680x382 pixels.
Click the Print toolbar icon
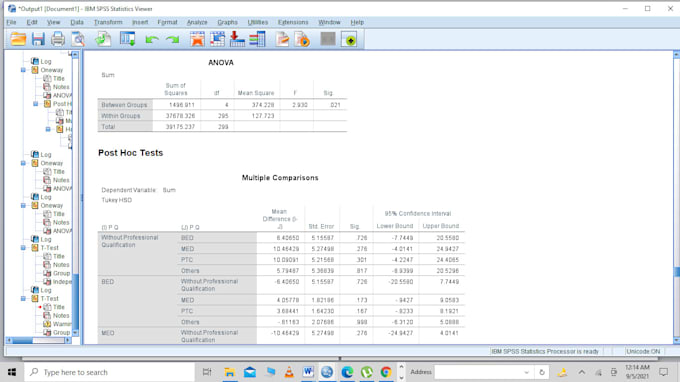[x=58, y=39]
